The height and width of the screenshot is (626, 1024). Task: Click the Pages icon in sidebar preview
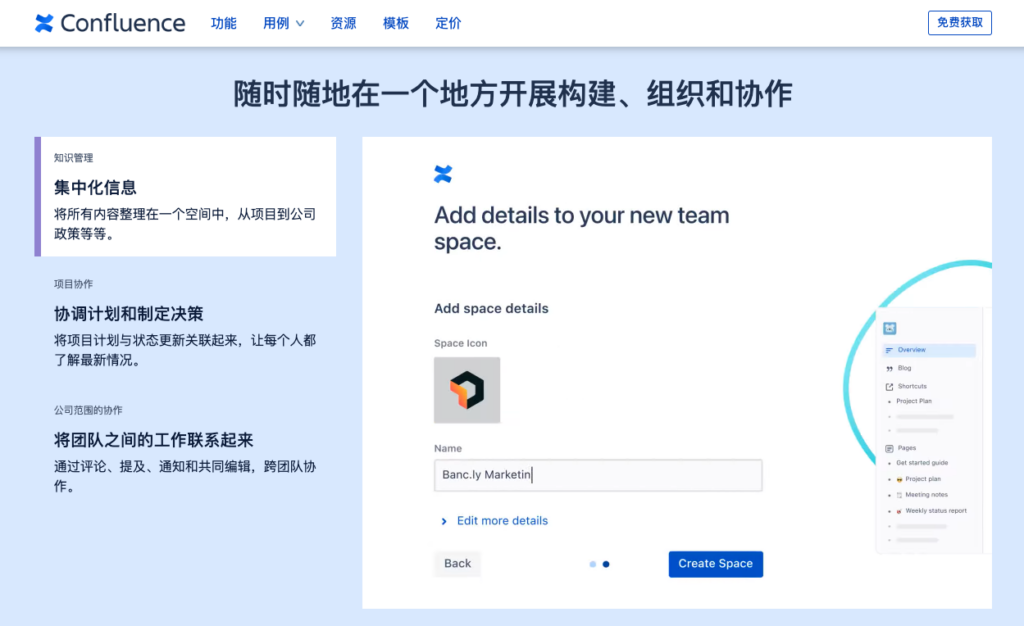889,448
